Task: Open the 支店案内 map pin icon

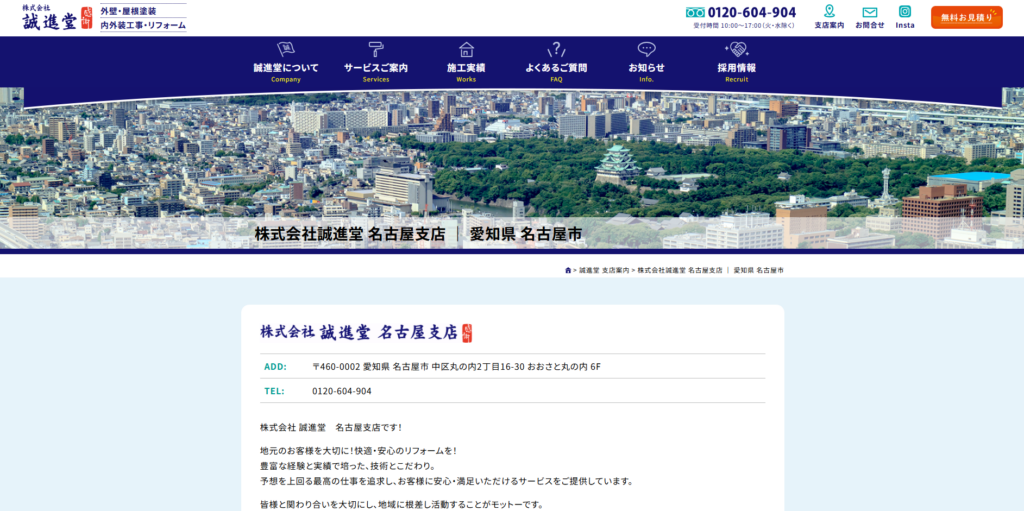Action: pyautogui.click(x=829, y=11)
